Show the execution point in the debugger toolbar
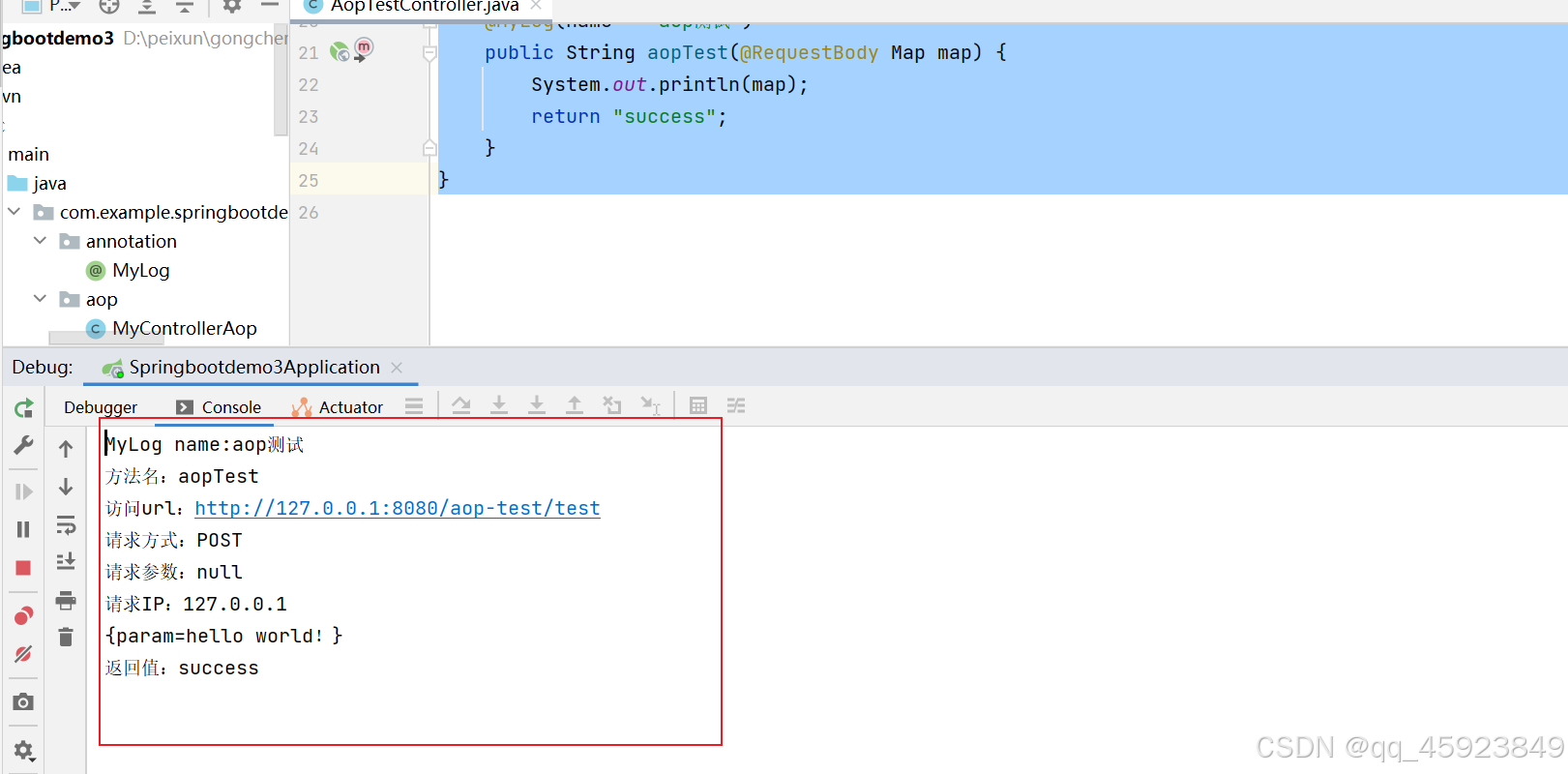1568x774 pixels. (461, 405)
